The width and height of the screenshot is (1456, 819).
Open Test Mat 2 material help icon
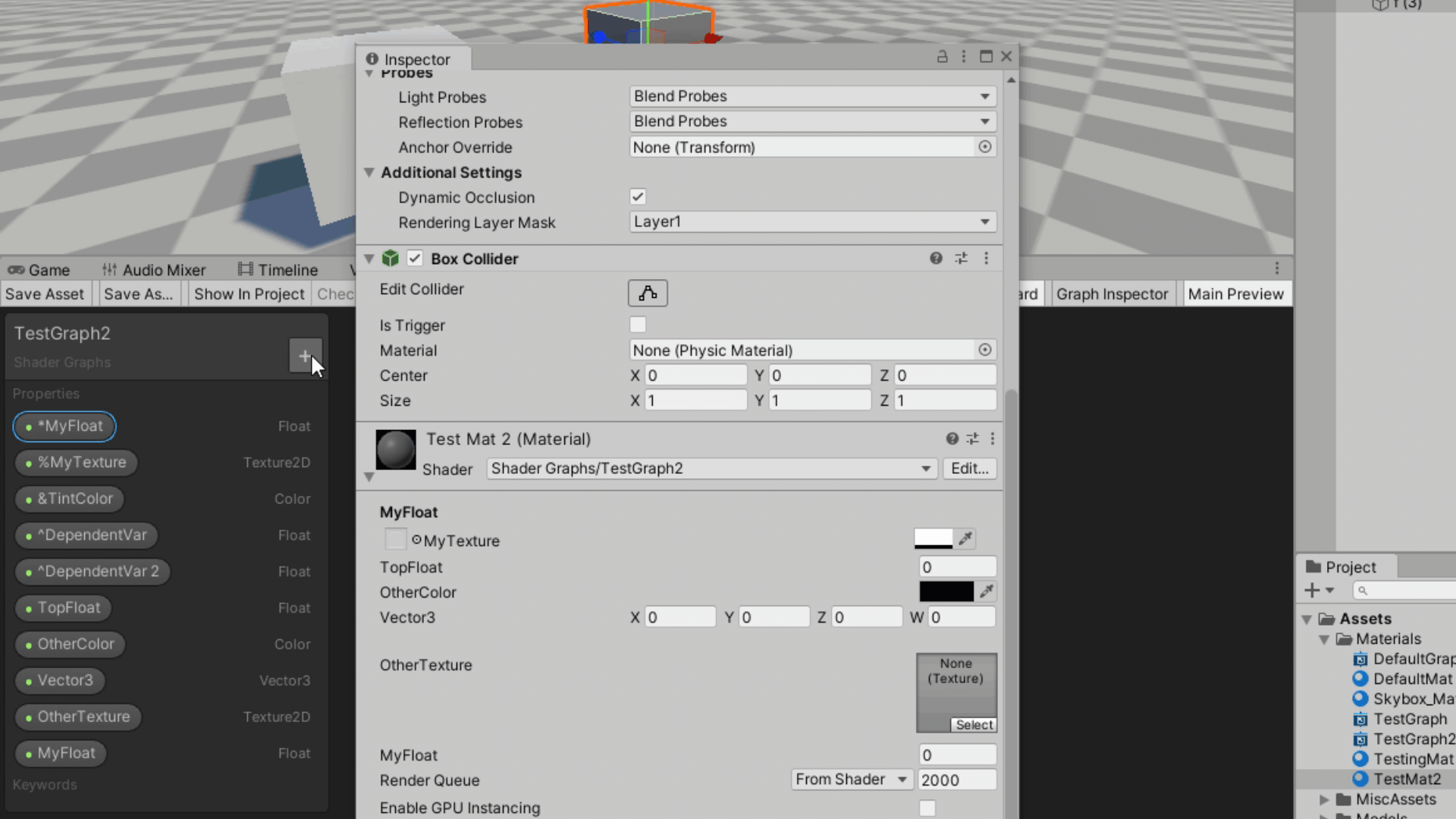coord(952,439)
